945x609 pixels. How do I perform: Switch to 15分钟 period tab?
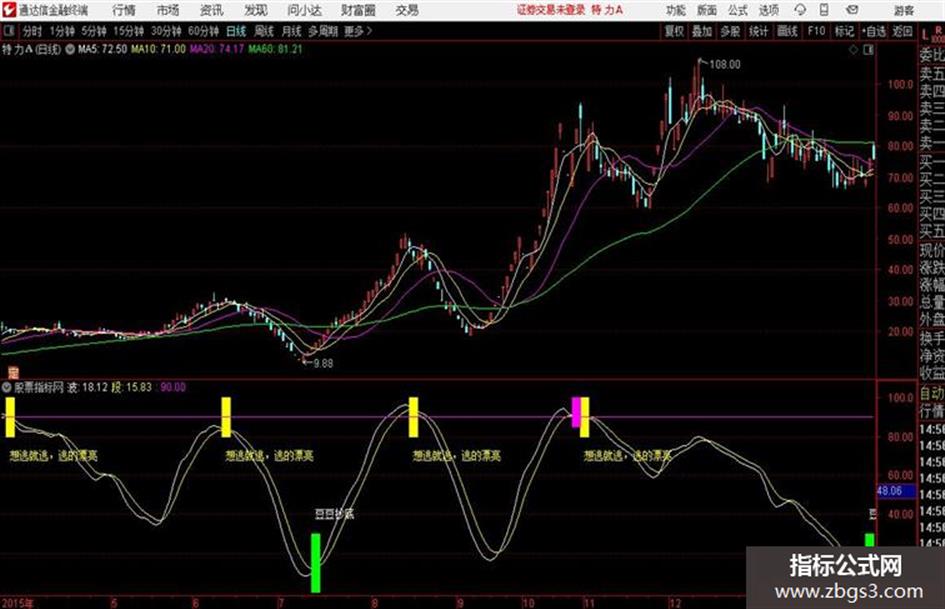click(128, 31)
